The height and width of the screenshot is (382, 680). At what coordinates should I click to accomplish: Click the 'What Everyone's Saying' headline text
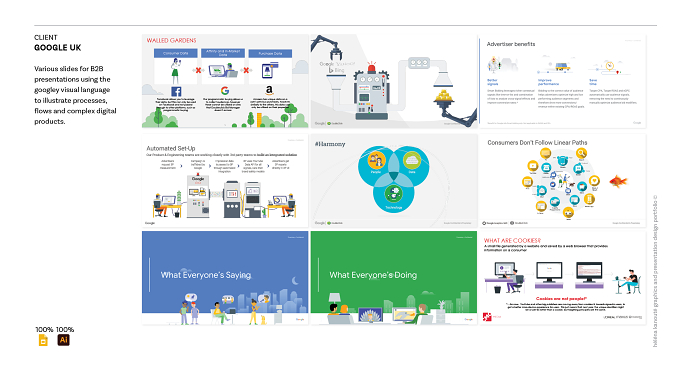206,275
